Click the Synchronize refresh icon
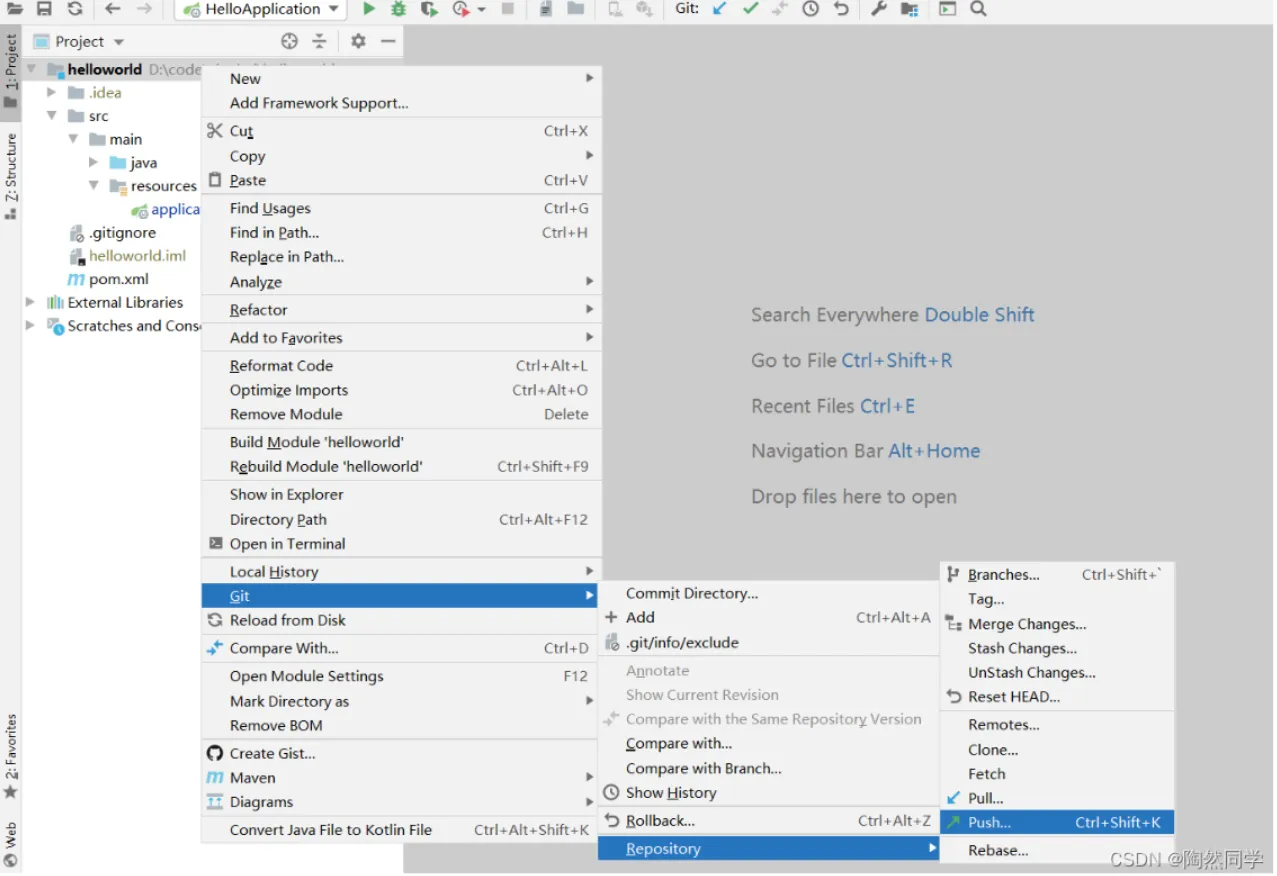The width and height of the screenshot is (1277, 876). click(x=75, y=9)
